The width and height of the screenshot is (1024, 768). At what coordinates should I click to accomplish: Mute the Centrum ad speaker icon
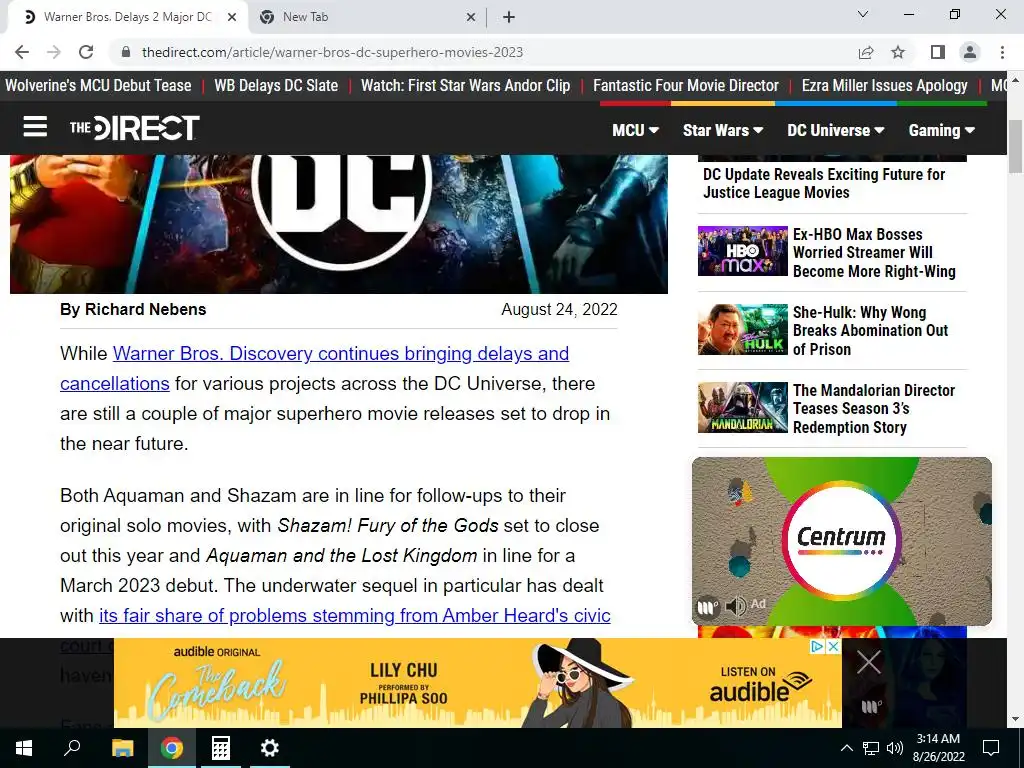tap(736, 607)
